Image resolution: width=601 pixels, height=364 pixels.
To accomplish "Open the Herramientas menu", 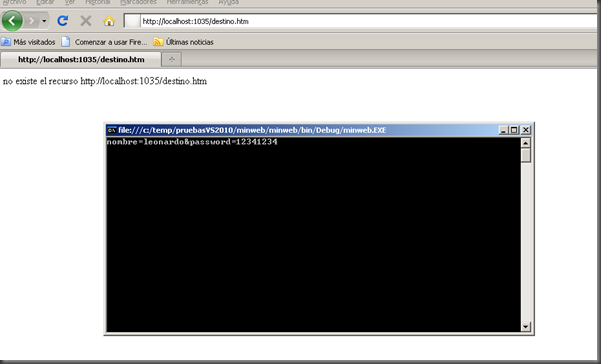I will (x=187, y=2).
